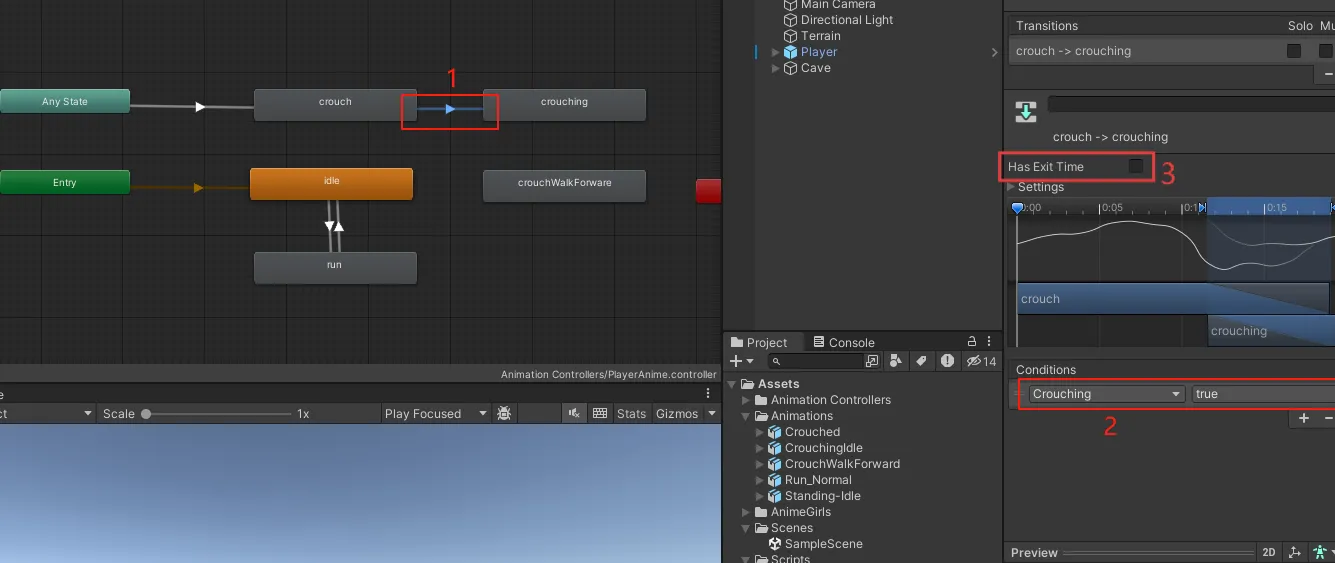The image size is (1335, 563).
Task: Open the Project panel kebab menu
Action: coord(988,342)
